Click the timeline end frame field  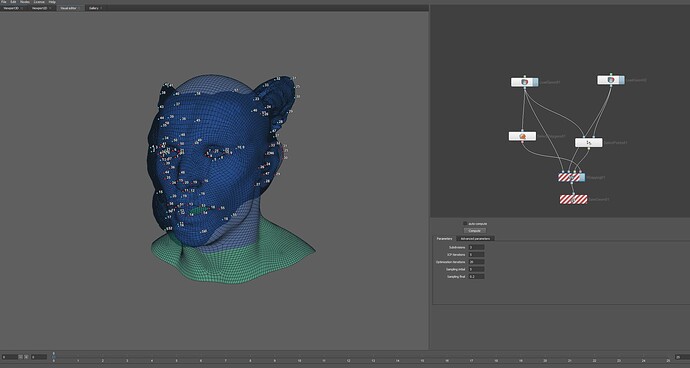click(x=682, y=357)
